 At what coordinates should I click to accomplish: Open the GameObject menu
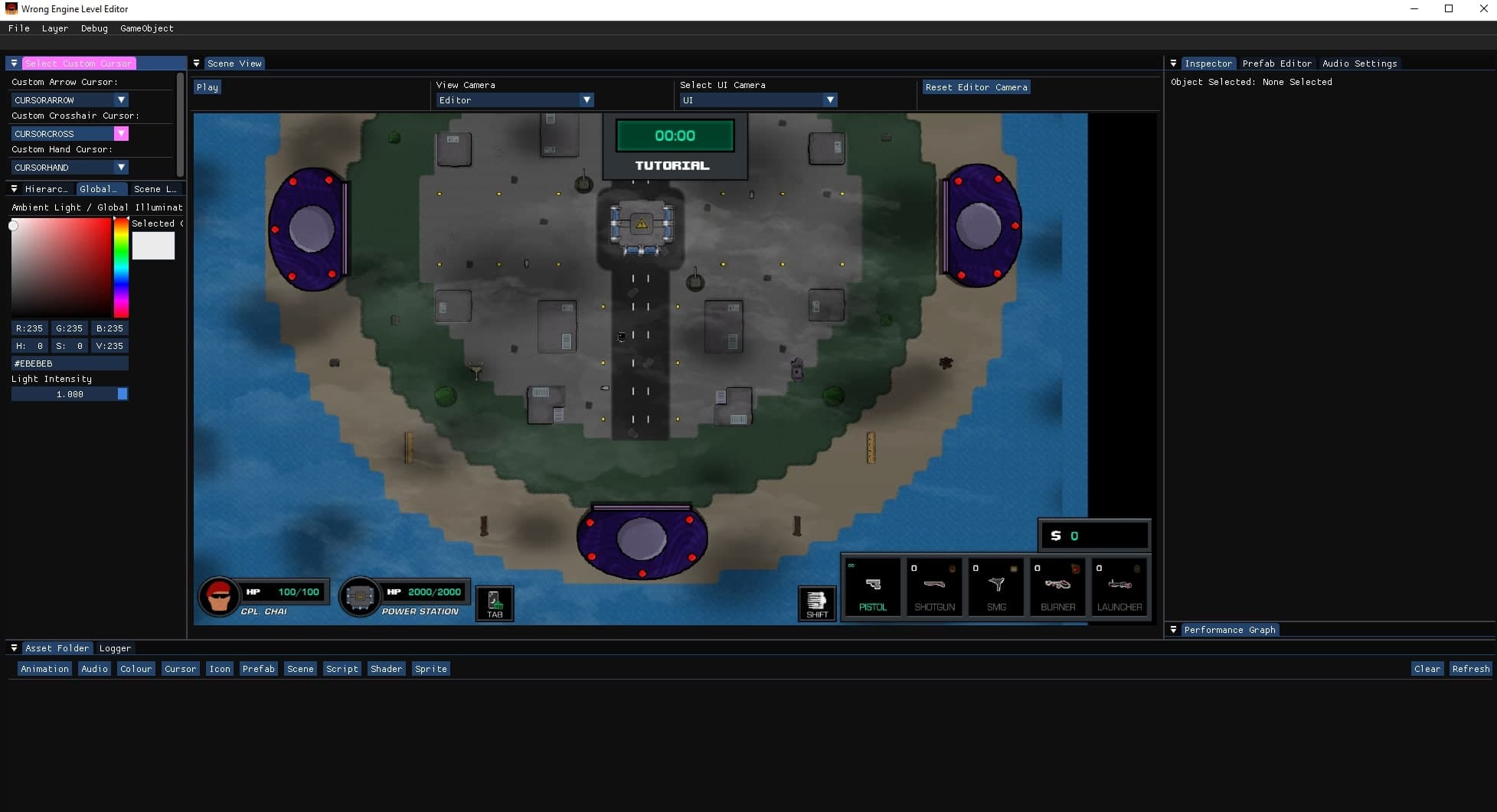point(147,28)
